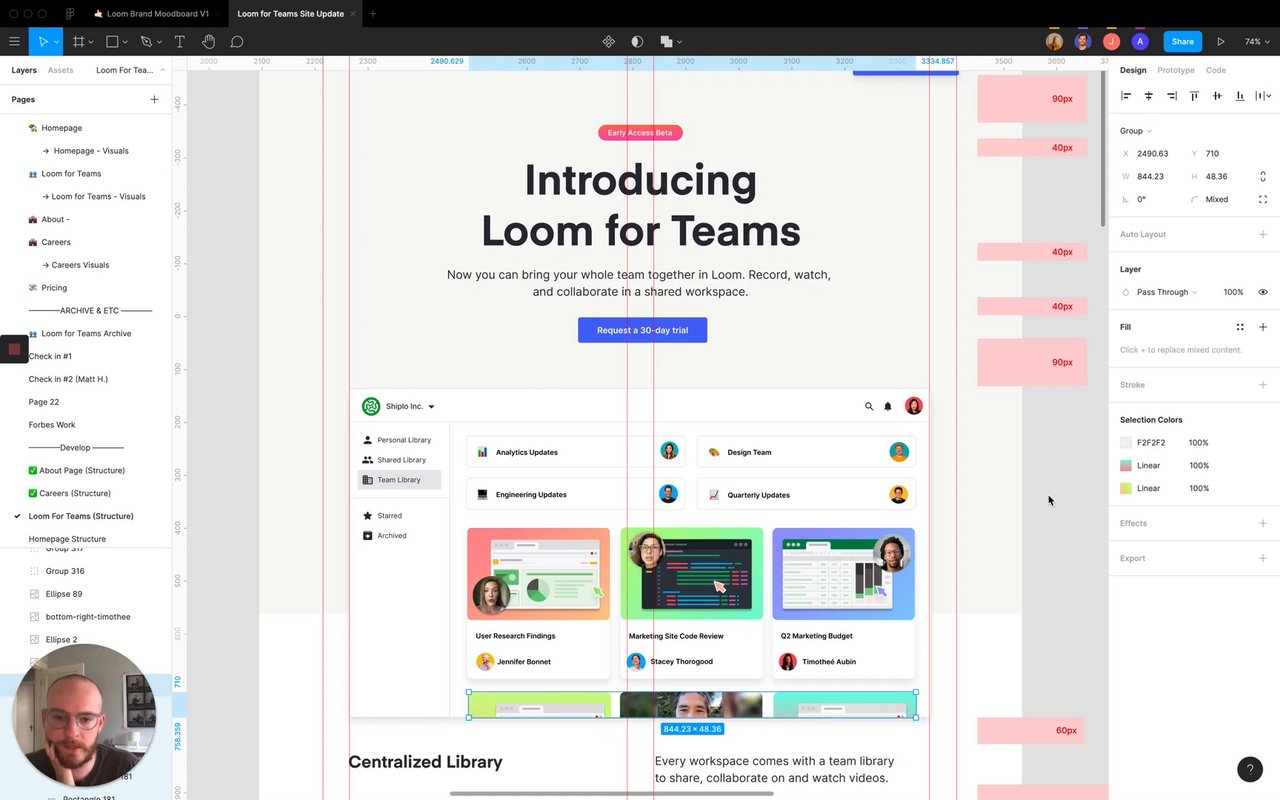1280x800 pixels.
Task: Open the Homepage page
Action: coord(62,128)
